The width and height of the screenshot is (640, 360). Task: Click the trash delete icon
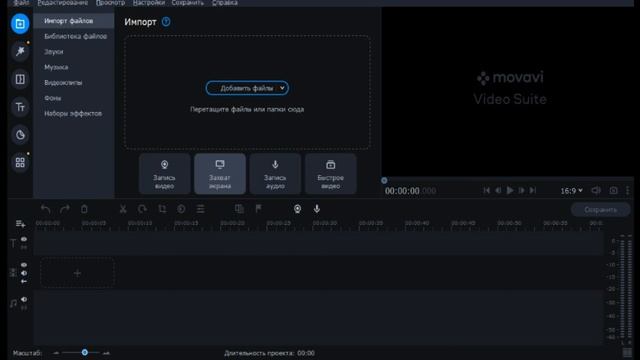(84, 209)
